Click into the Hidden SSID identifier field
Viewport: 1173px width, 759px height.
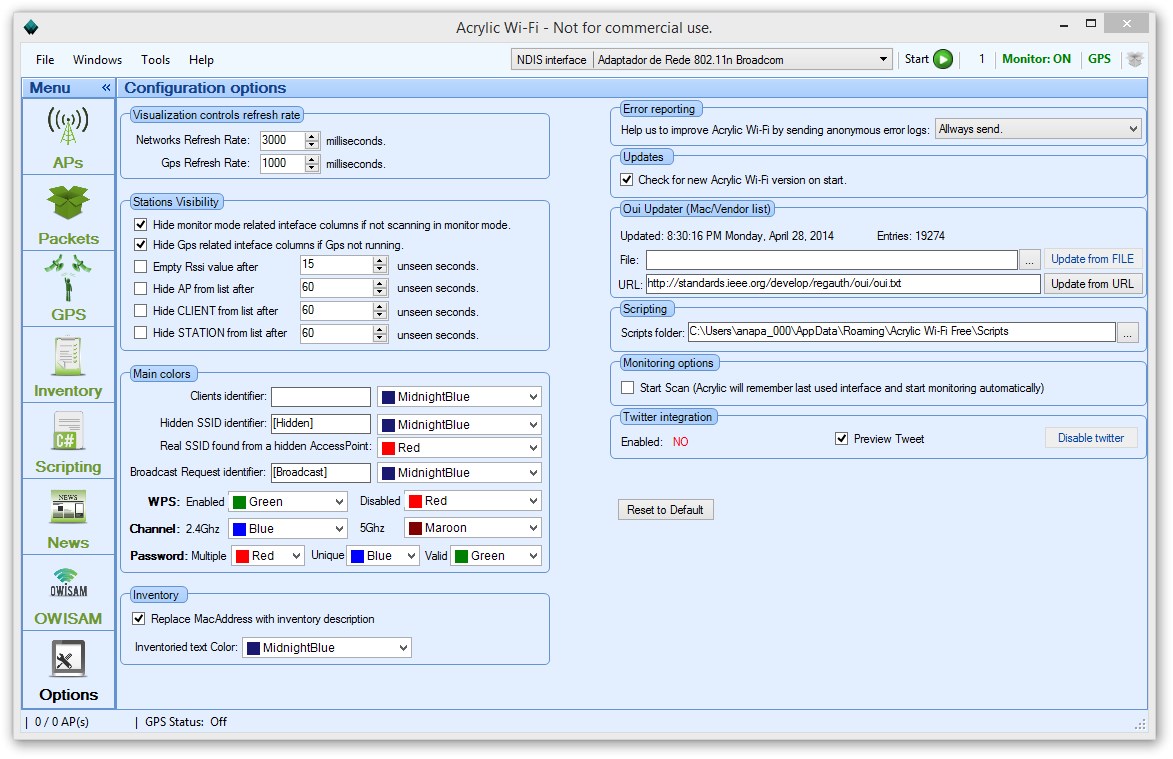(321, 423)
